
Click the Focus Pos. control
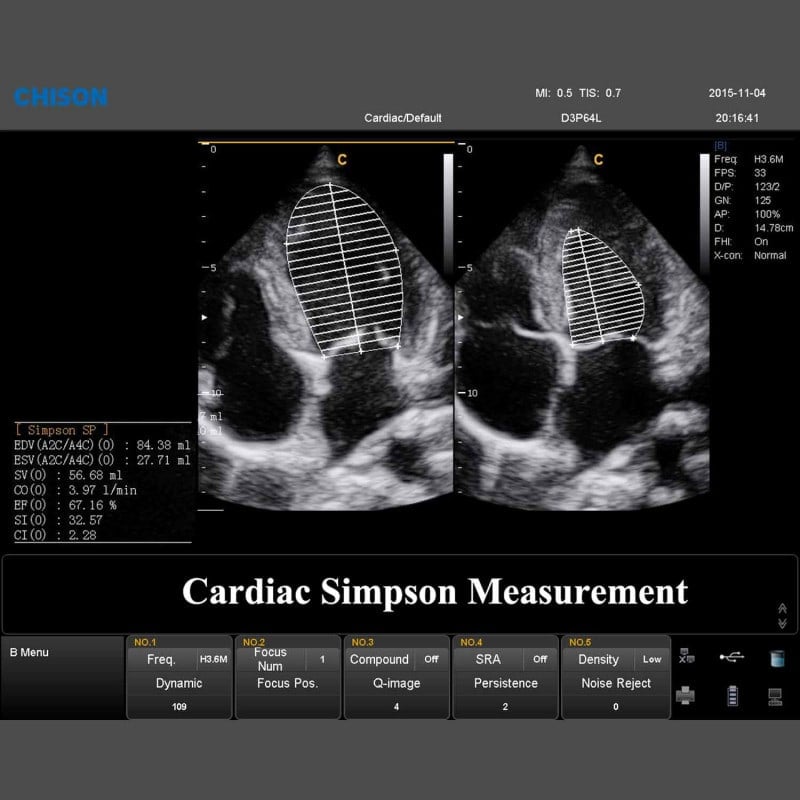tap(287, 683)
